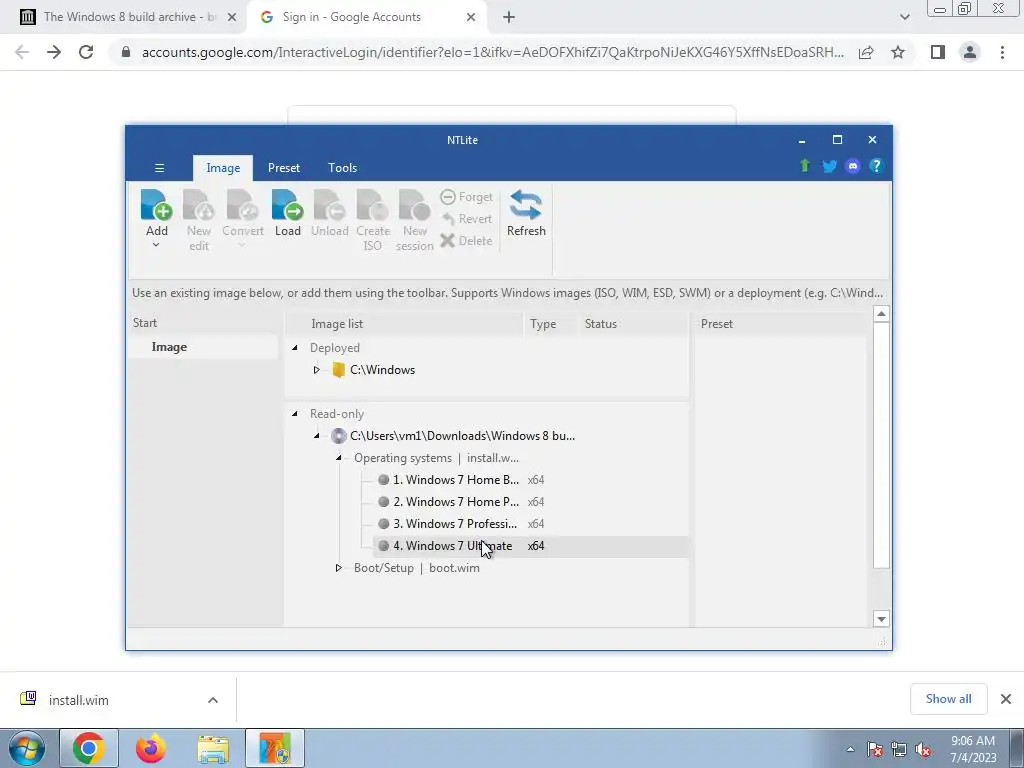Image resolution: width=1024 pixels, height=768 pixels.
Task: Open Chrome's tab search chevron
Action: pyautogui.click(x=904, y=17)
